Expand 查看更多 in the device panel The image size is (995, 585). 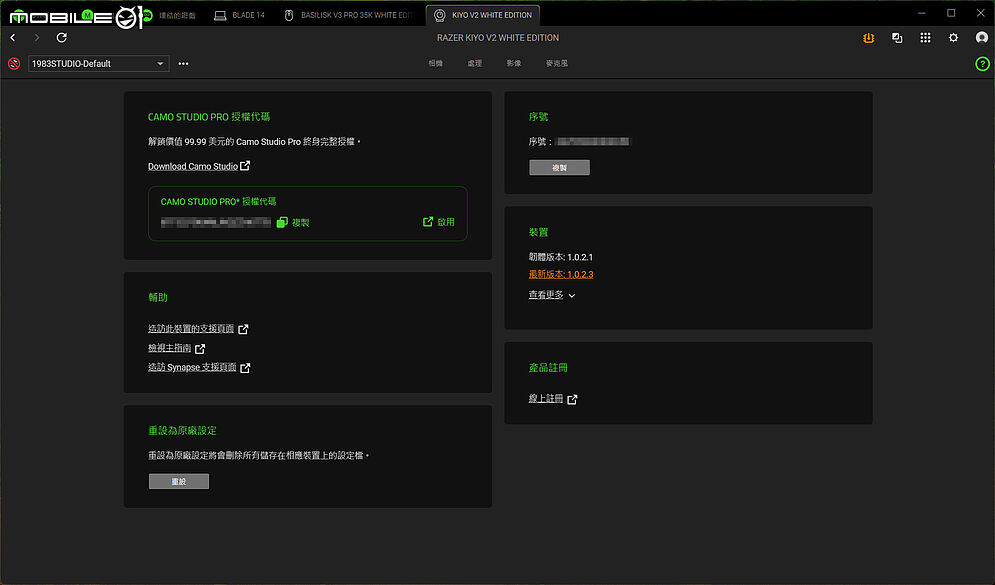pyautogui.click(x=546, y=295)
